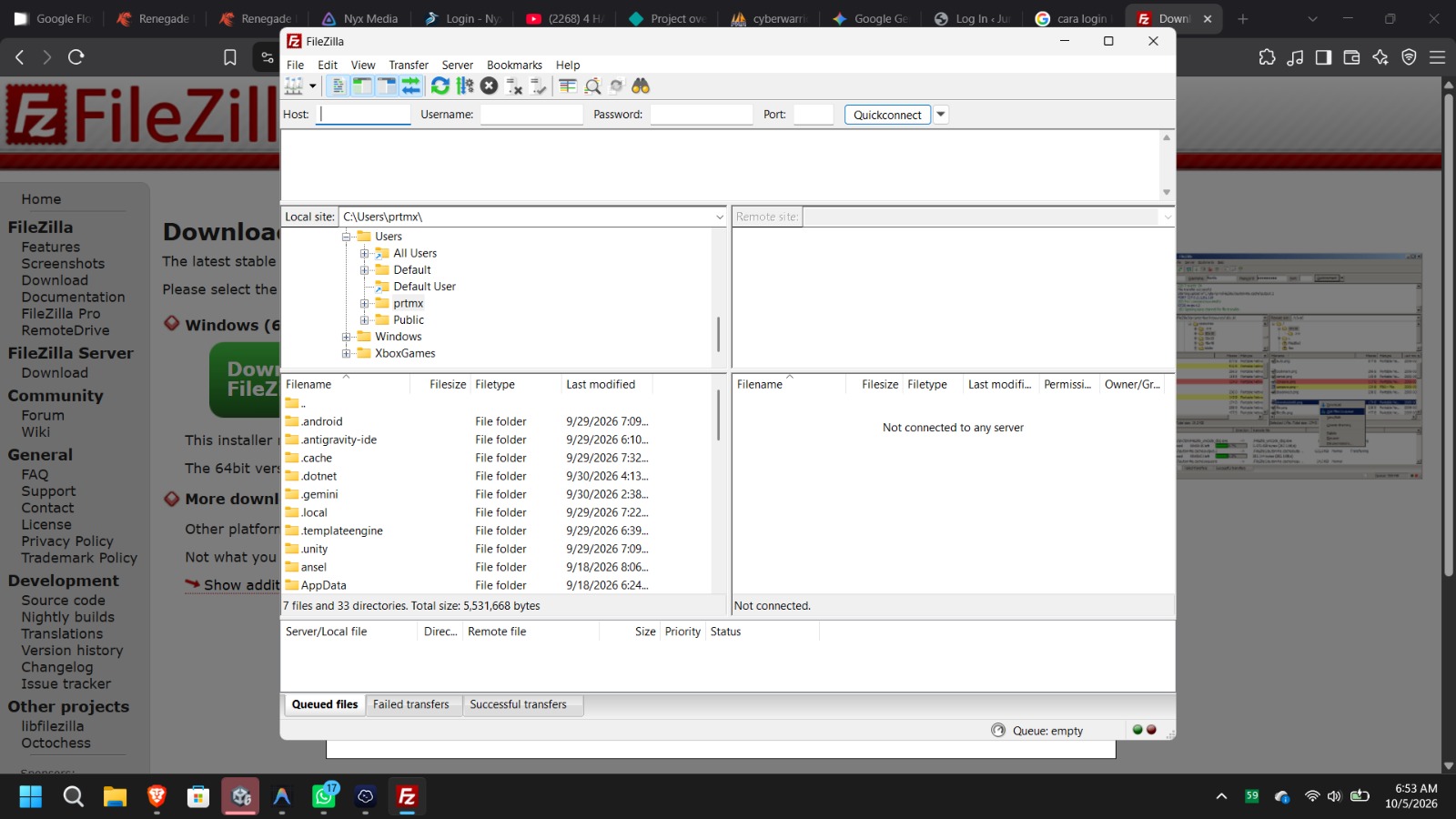Click the local file list vertical scrollbar
Viewport: 1456px width, 819px height.
(718, 417)
